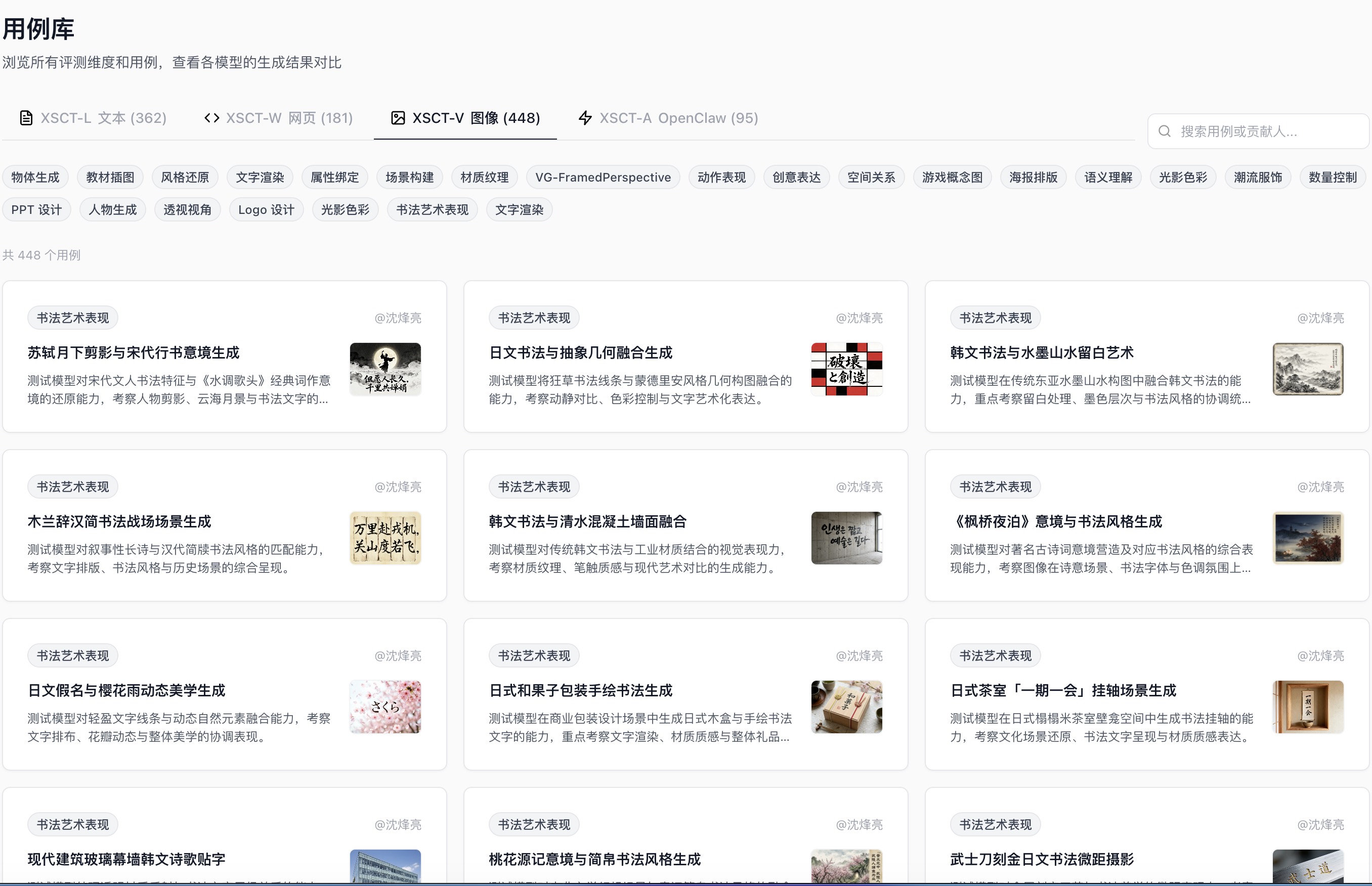Select the Logo 设计 filter chip
This screenshot has height=886, width=1372.
click(x=266, y=209)
